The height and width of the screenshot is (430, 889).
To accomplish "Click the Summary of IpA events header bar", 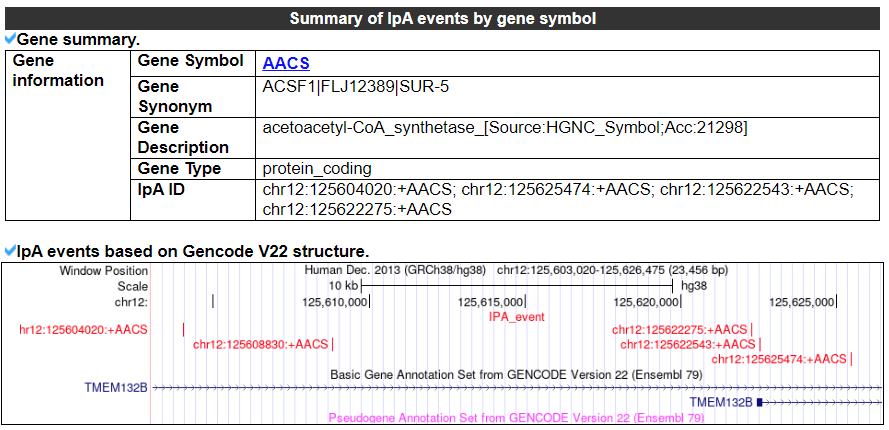I will (x=444, y=19).
